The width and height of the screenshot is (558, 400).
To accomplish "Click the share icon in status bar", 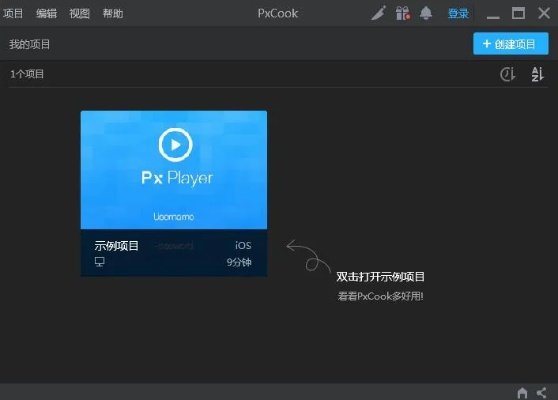I will click(542, 393).
